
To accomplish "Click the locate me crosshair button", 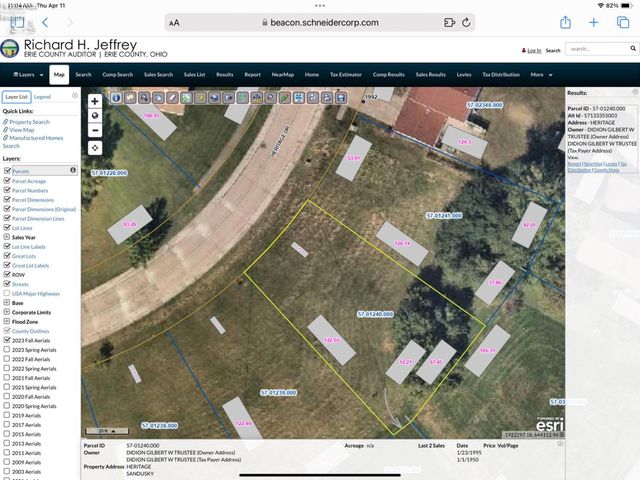I will tap(95, 147).
